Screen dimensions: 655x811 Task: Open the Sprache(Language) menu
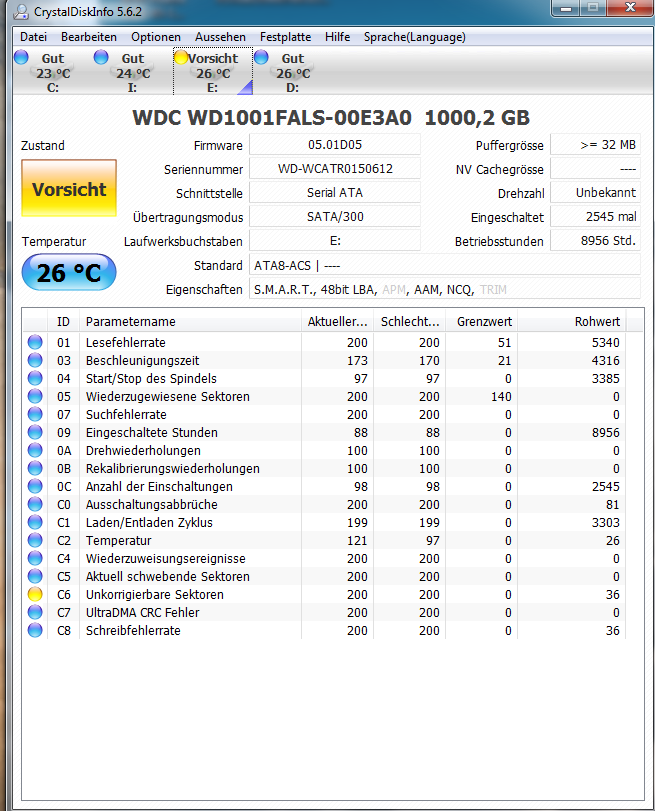pos(414,37)
